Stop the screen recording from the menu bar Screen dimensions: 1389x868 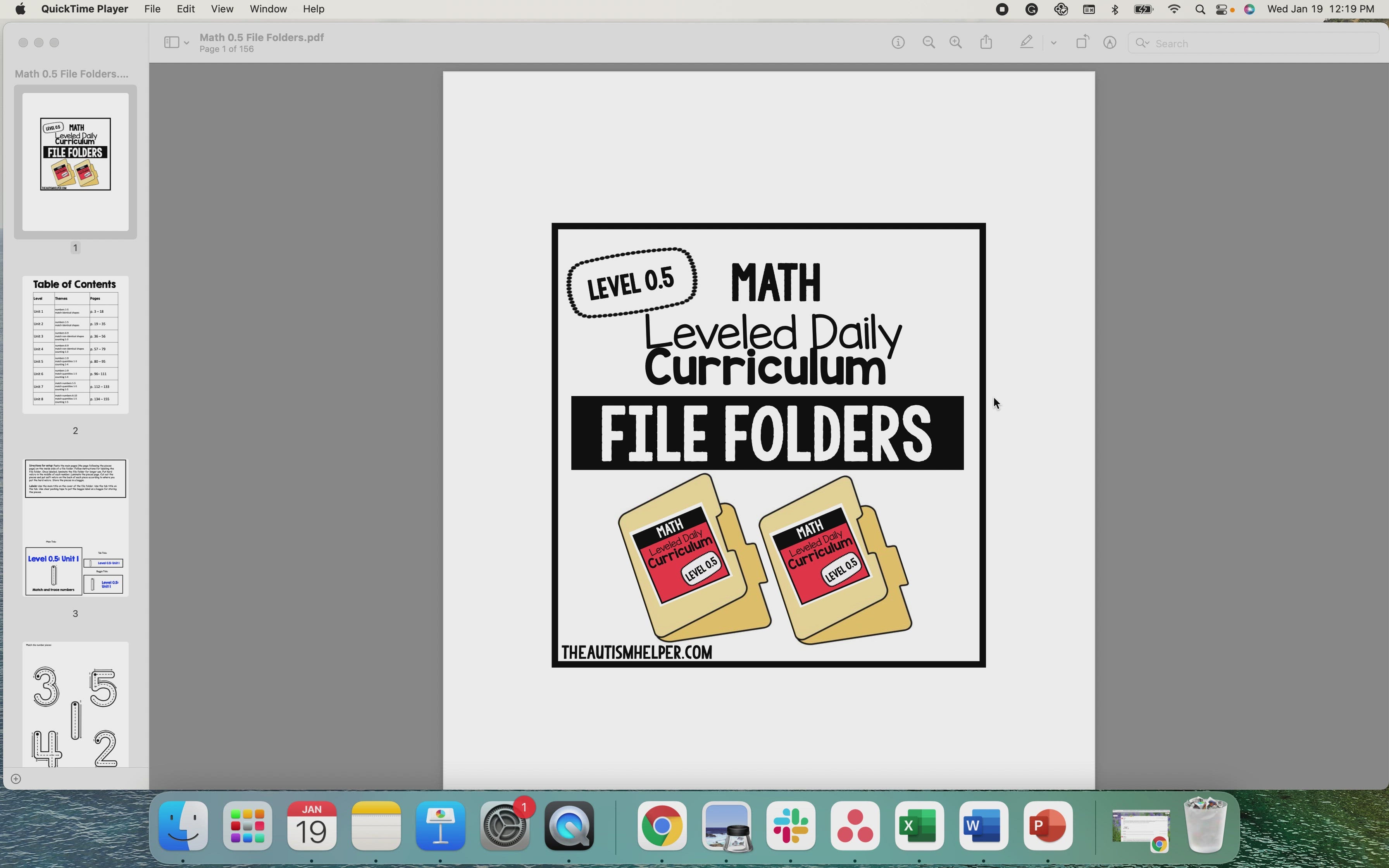point(1002,9)
